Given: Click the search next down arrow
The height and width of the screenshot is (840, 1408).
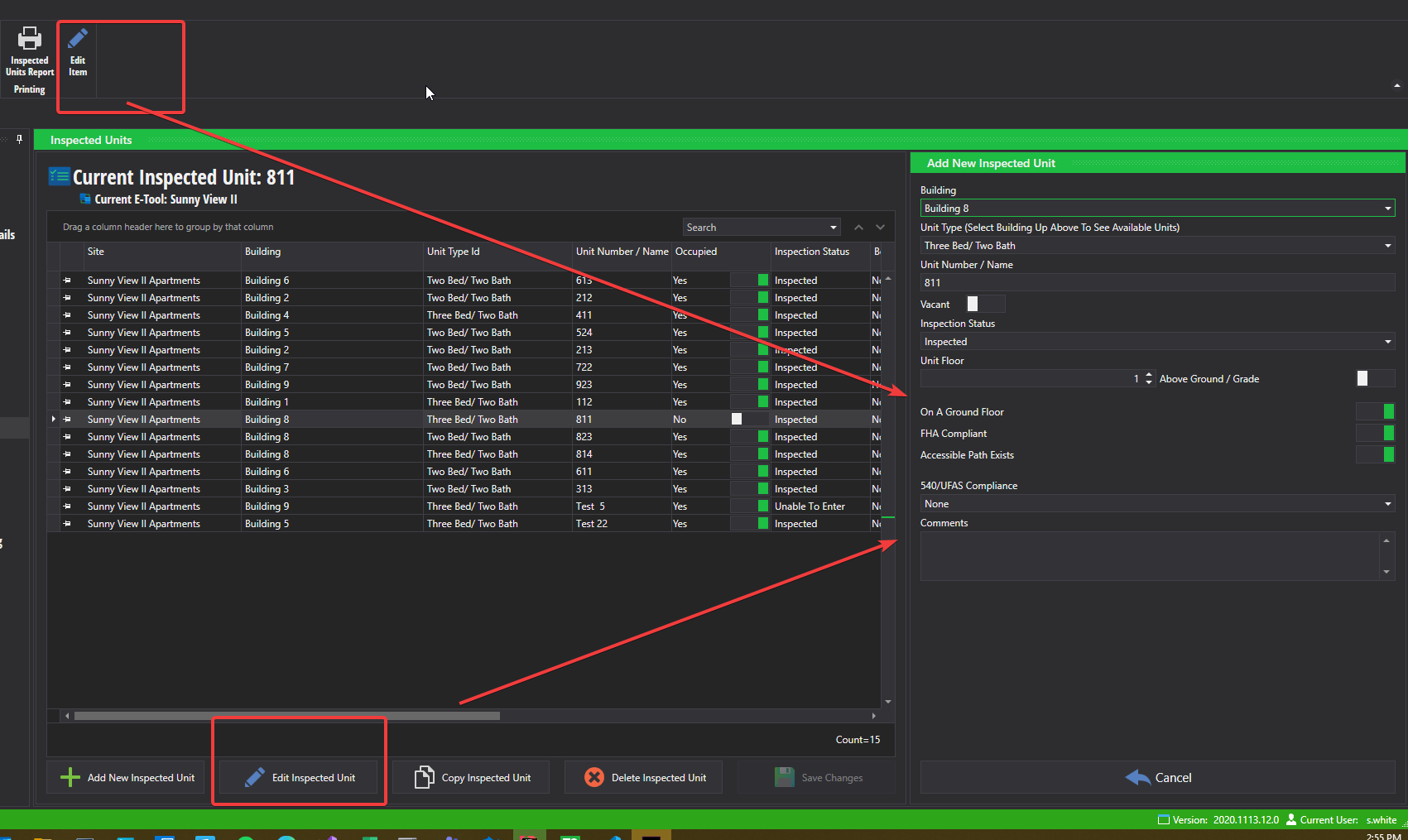Looking at the screenshot, I should (880, 228).
